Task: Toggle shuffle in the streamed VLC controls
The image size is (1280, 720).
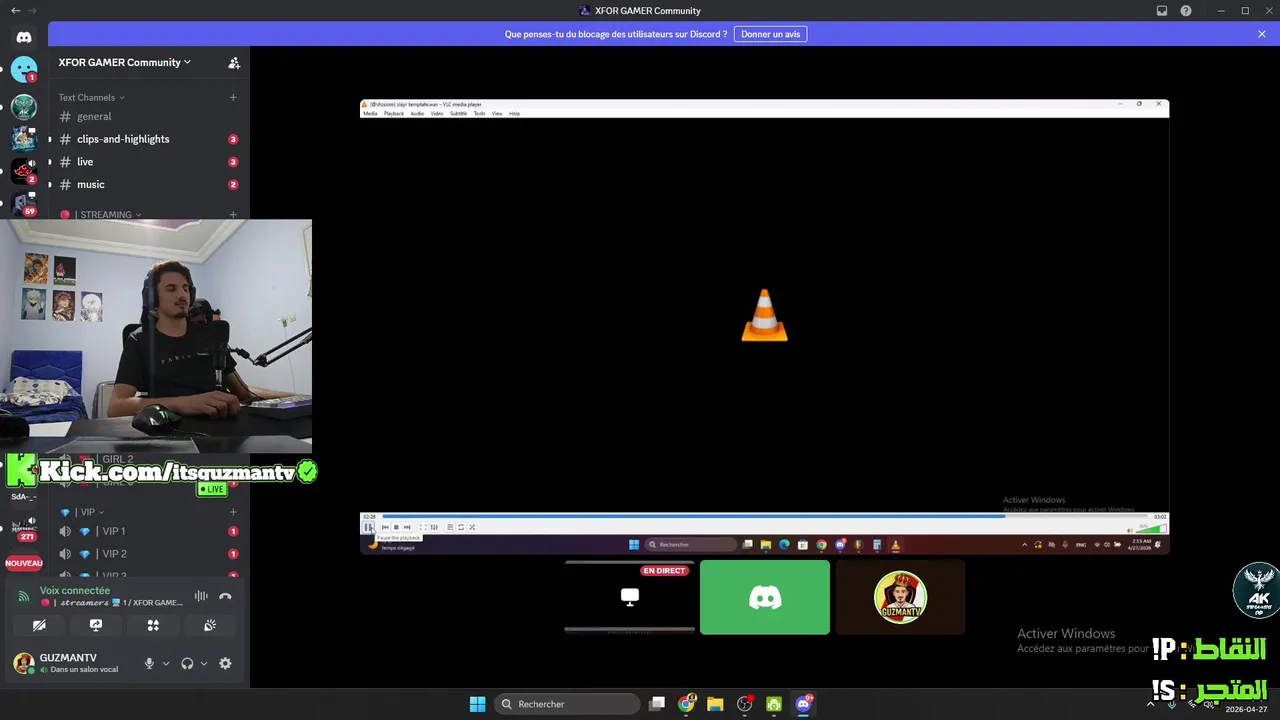Action: point(472,527)
